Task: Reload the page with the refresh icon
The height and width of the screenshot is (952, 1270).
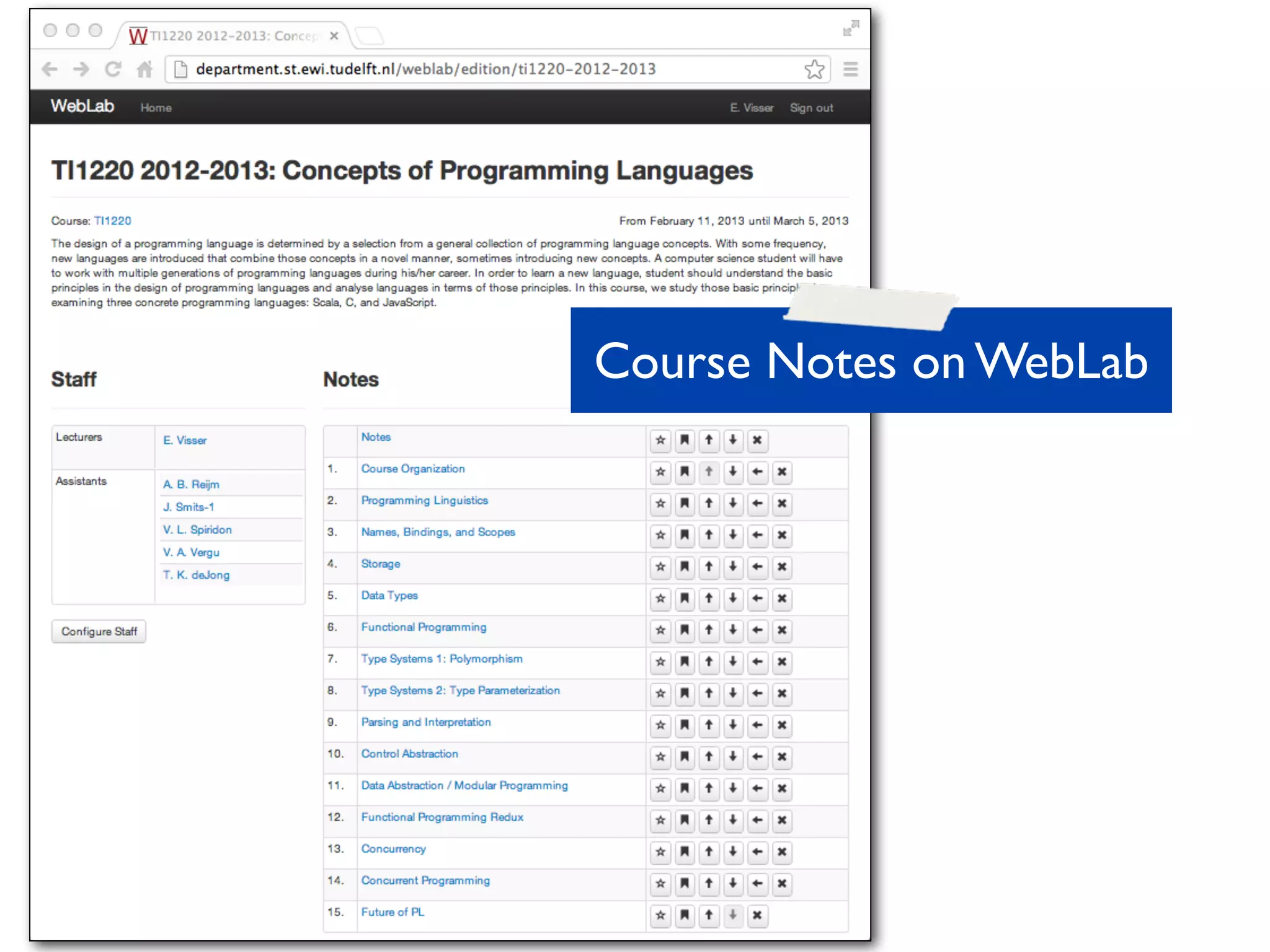Action: [113, 69]
